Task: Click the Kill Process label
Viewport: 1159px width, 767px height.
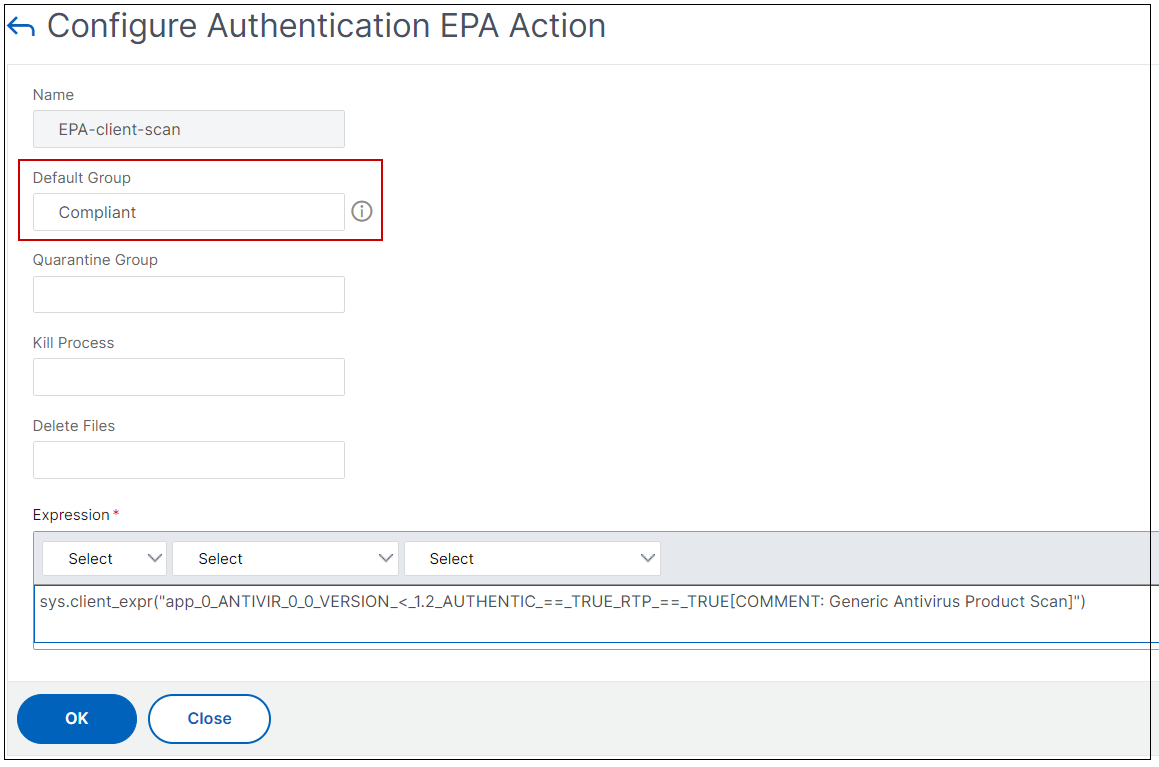Action: pos(73,343)
